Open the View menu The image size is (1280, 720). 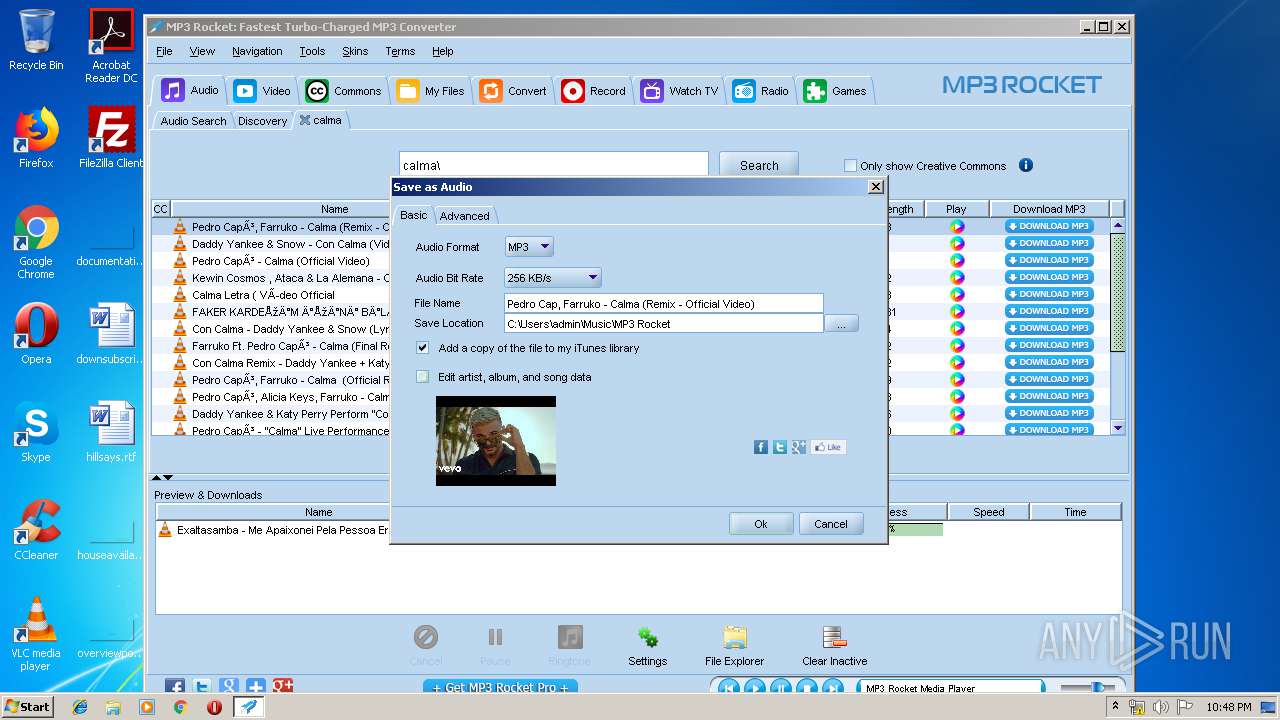click(202, 51)
